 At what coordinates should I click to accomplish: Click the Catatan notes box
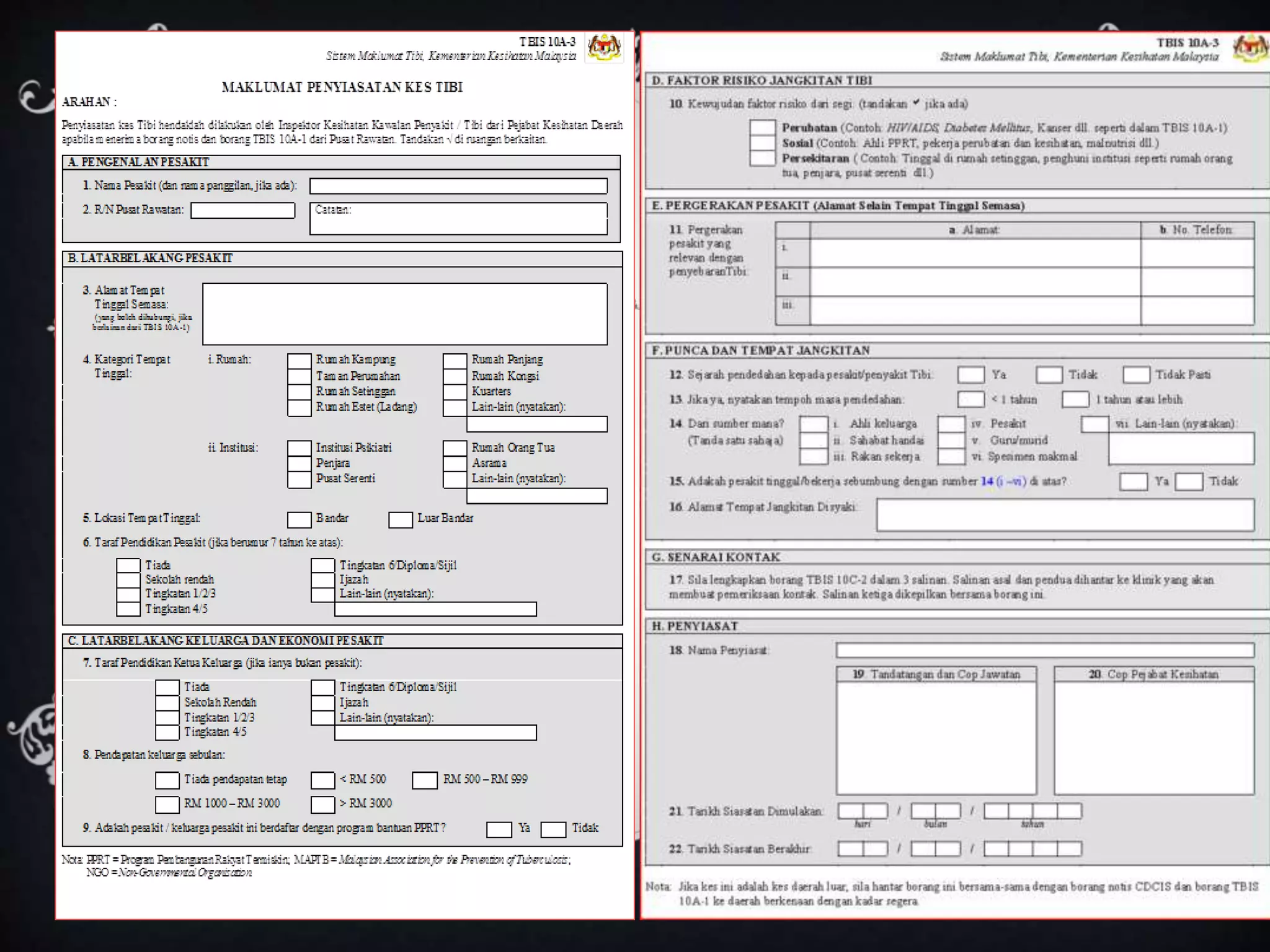[x=458, y=219]
